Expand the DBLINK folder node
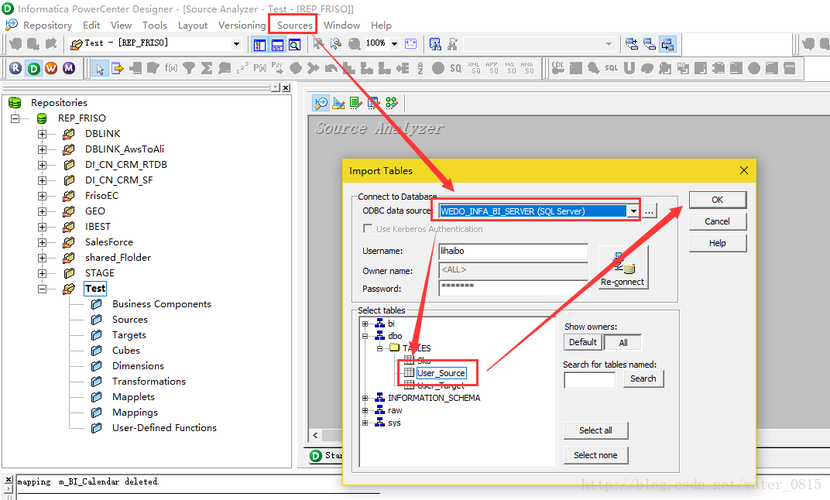Image resolution: width=830 pixels, height=500 pixels. click(x=42, y=134)
